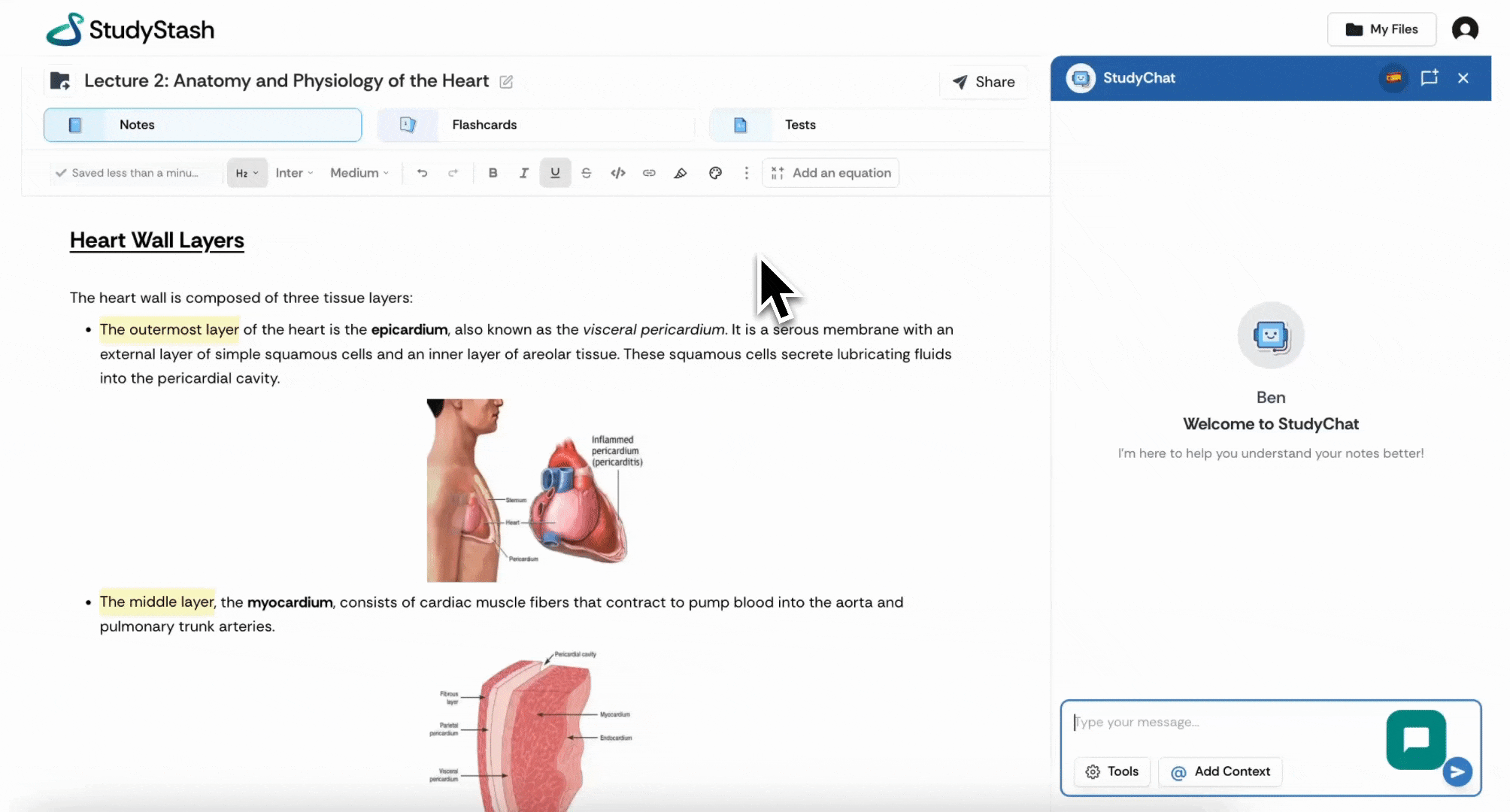Image resolution: width=1510 pixels, height=812 pixels.
Task: Start a new chat in StudyChat
Action: point(1429,77)
